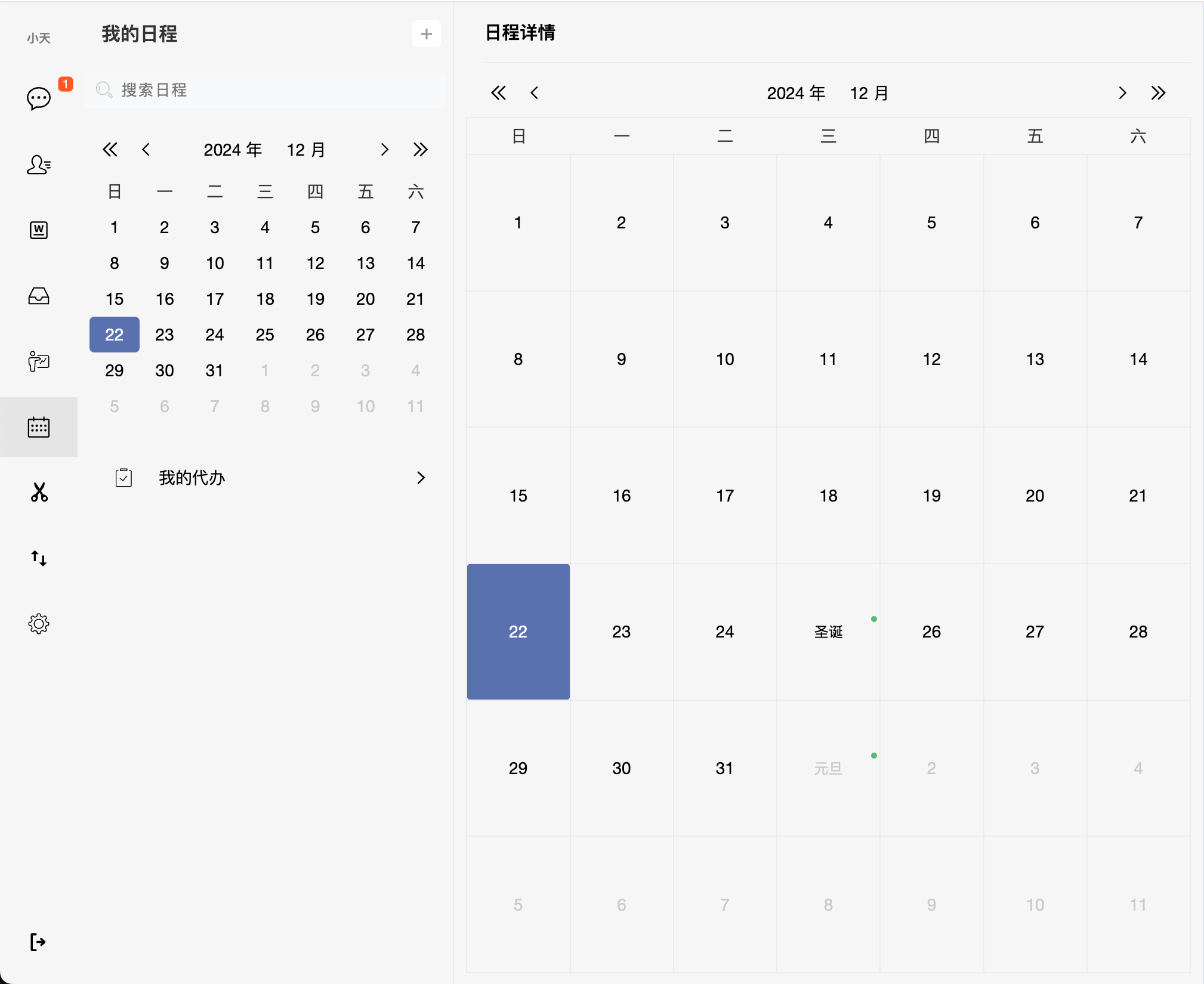Open the 我的代办 row

click(265, 478)
